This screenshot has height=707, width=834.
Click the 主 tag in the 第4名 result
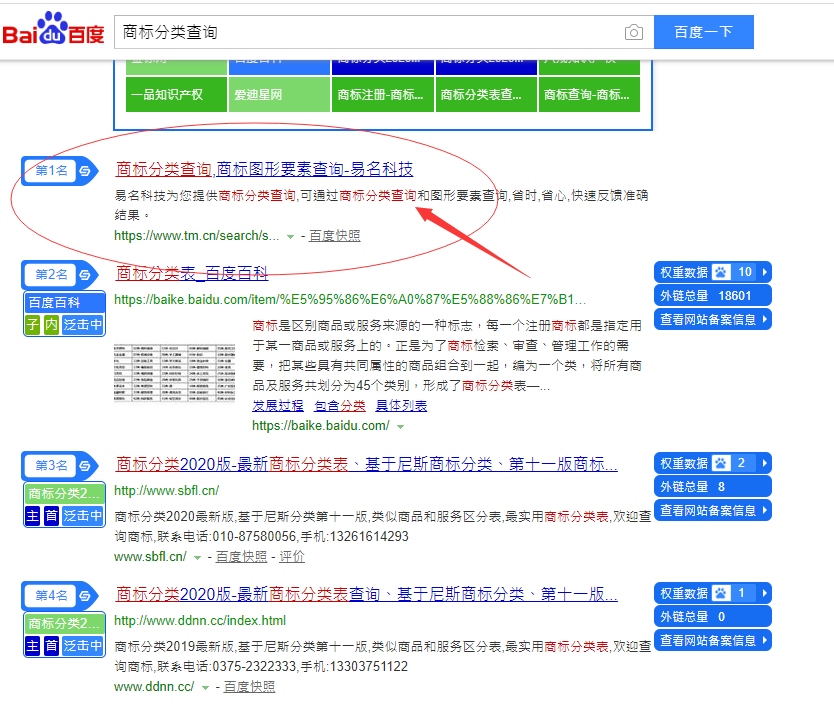(x=32, y=645)
